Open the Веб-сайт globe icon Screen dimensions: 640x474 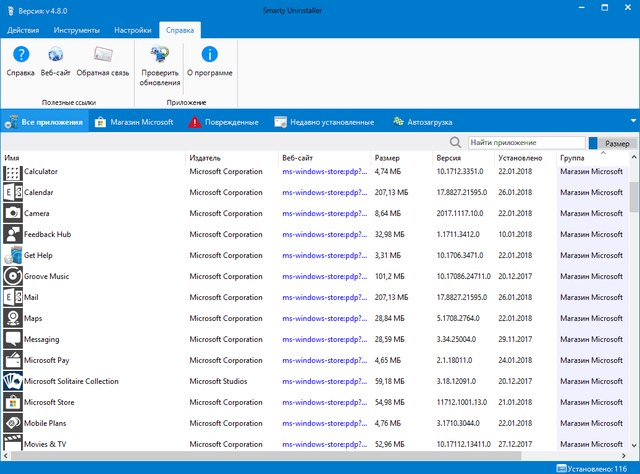coord(56,56)
